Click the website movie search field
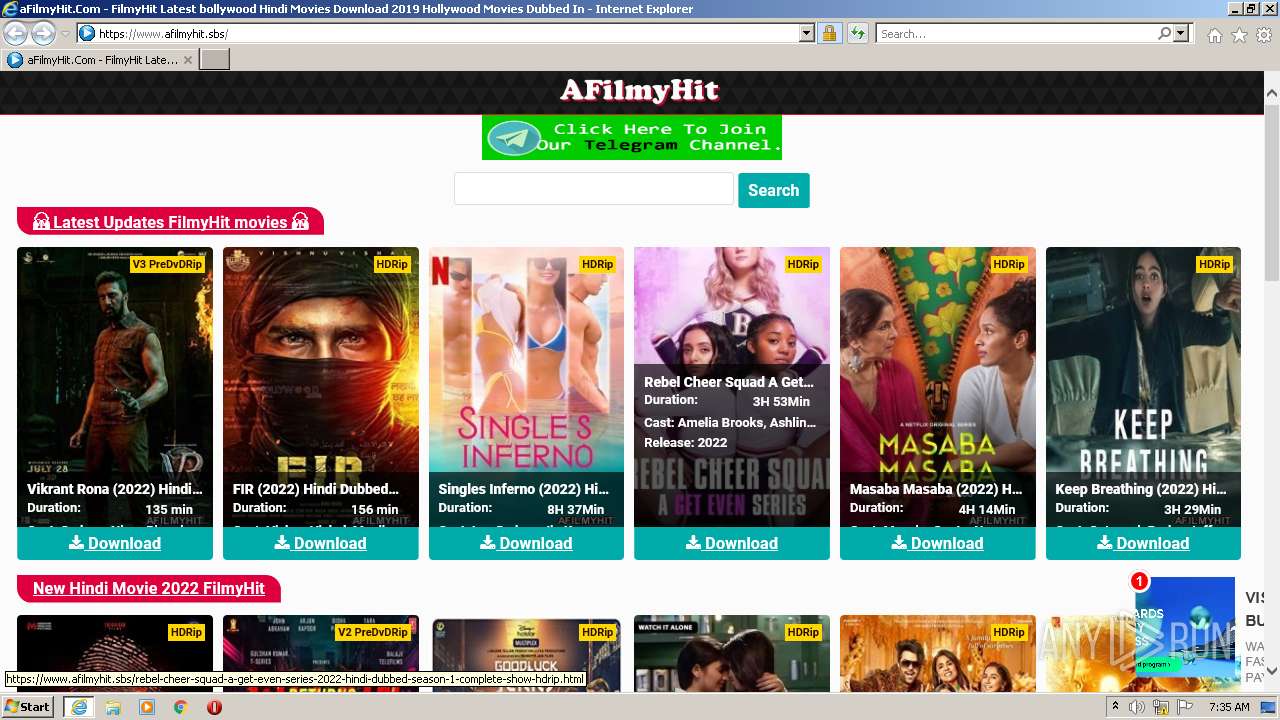1280x720 pixels. pyautogui.click(x=594, y=189)
